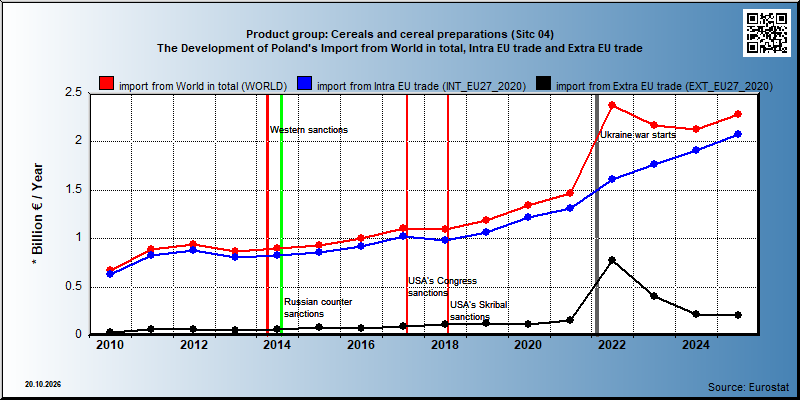This screenshot has height=400, width=800.
Task: Click the y-axis value 2.5
Action: 74,92
